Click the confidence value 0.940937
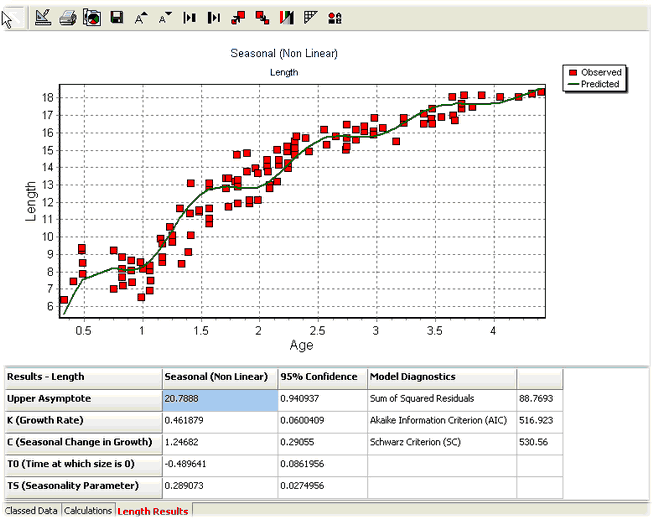Screen dimensions: 654x520 coord(322,400)
